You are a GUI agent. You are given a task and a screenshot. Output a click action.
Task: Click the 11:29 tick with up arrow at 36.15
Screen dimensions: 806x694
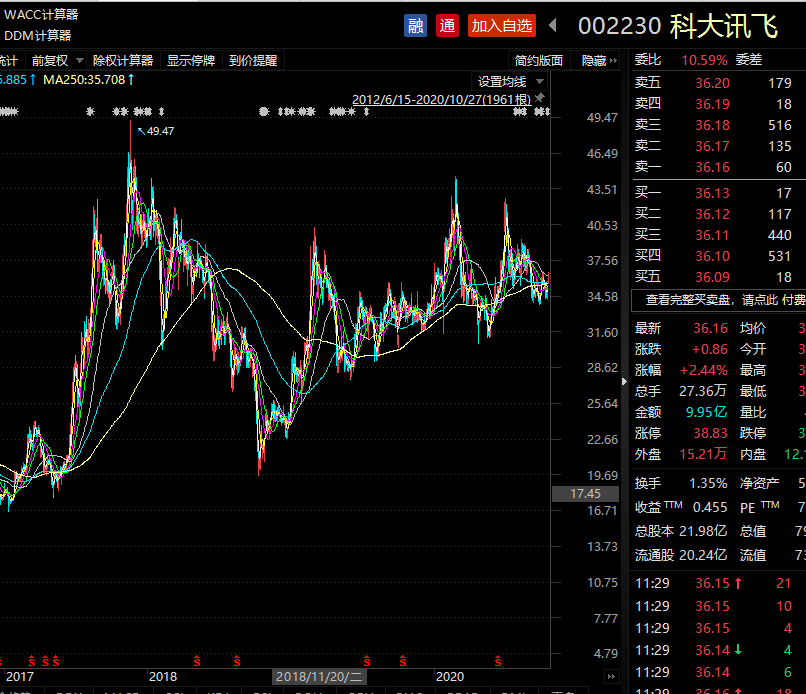719,583
